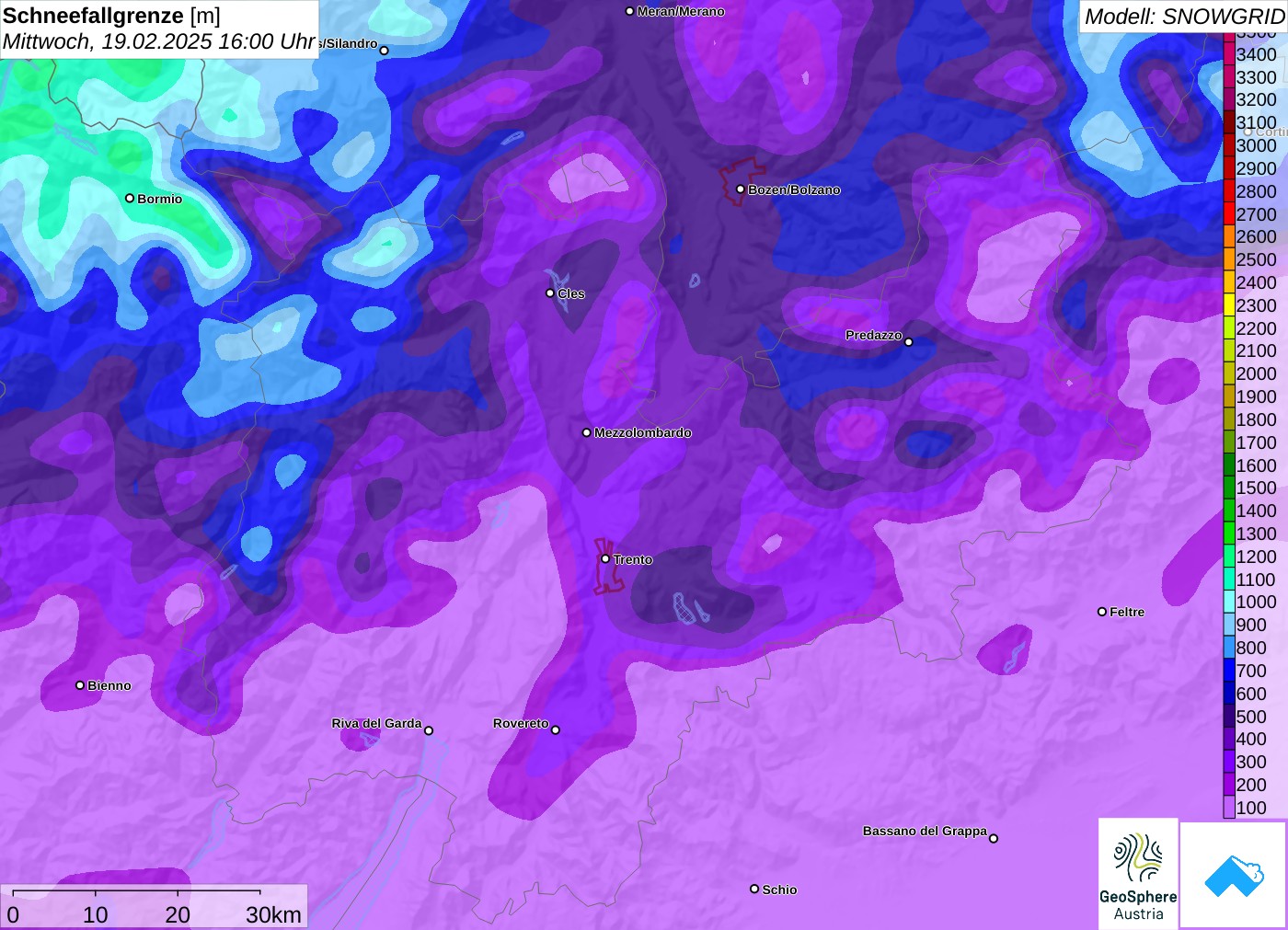Click the 20 mark on scale bar

coord(178,914)
